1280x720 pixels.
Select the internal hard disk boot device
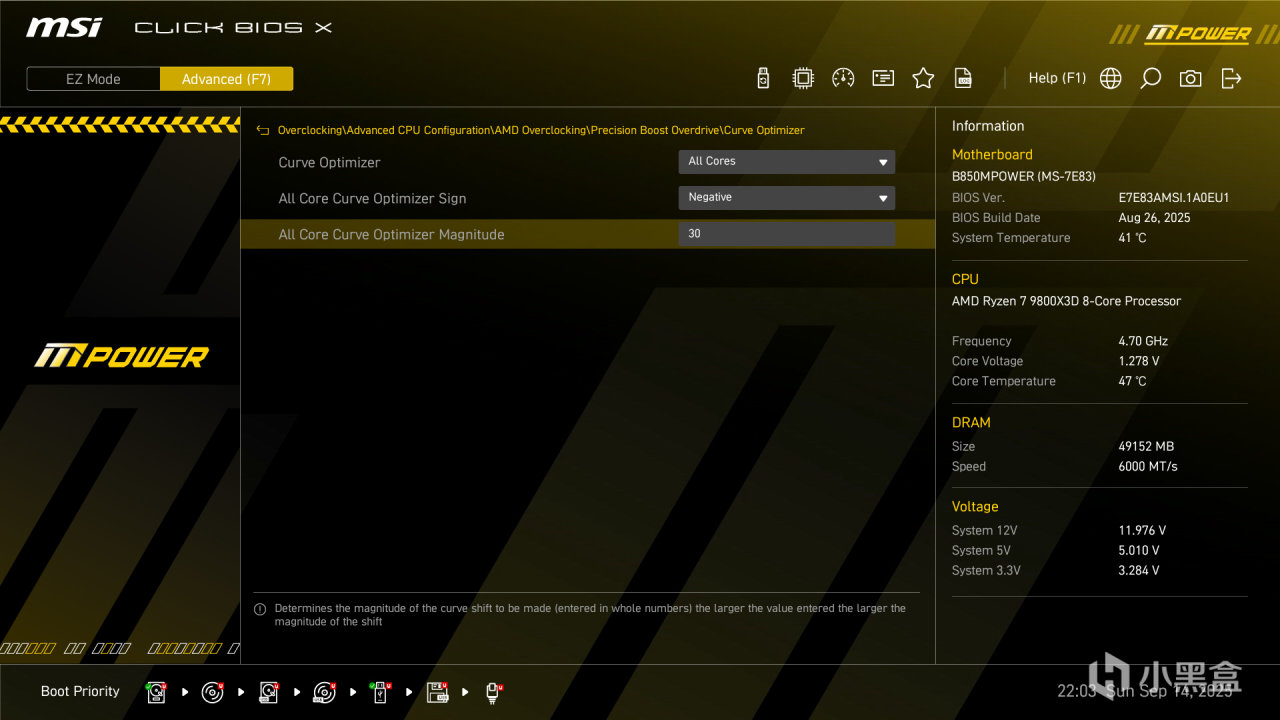pyautogui.click(x=157, y=692)
